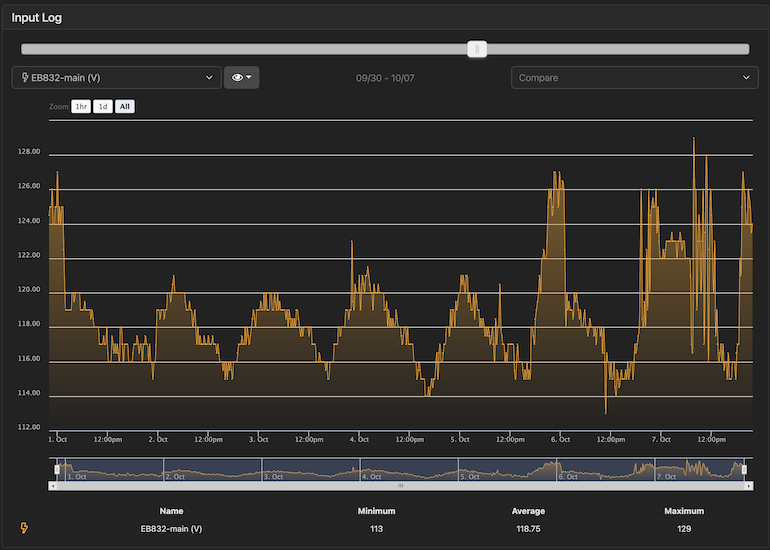This screenshot has width=770, height=550.
Task: Click the flash icon in the input dropdown
Action: point(25,77)
